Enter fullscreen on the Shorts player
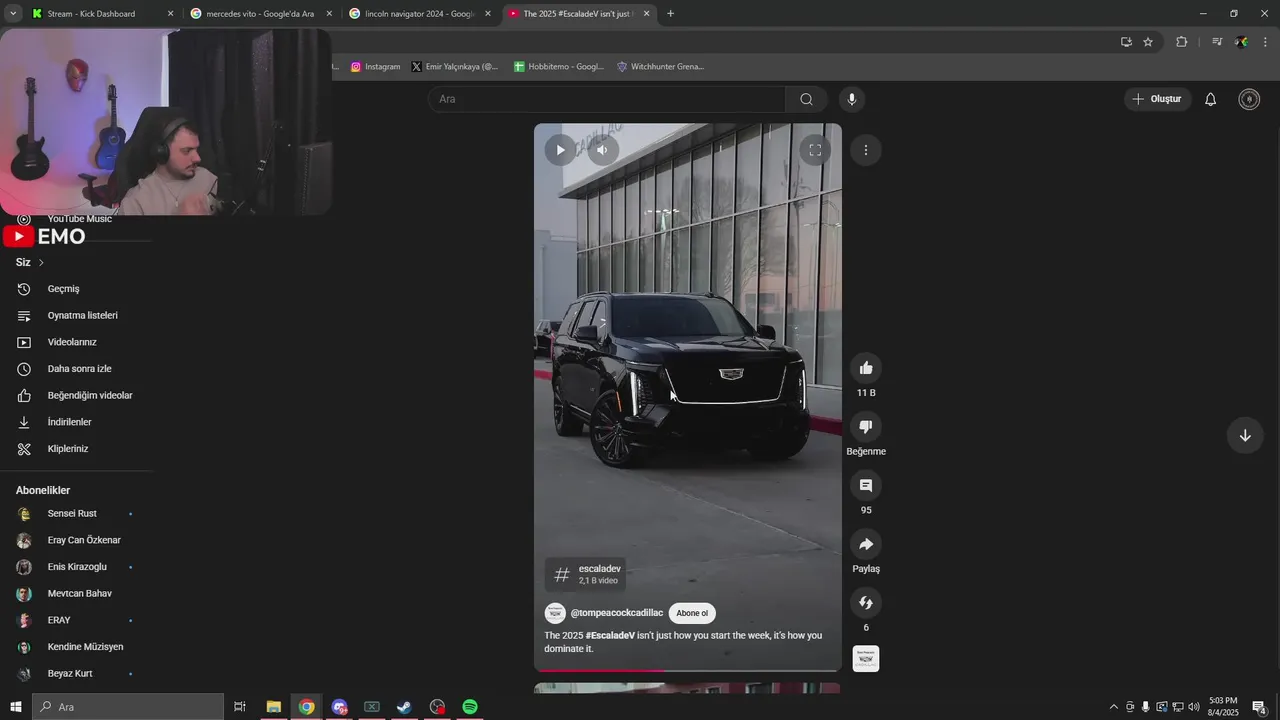 pos(815,150)
